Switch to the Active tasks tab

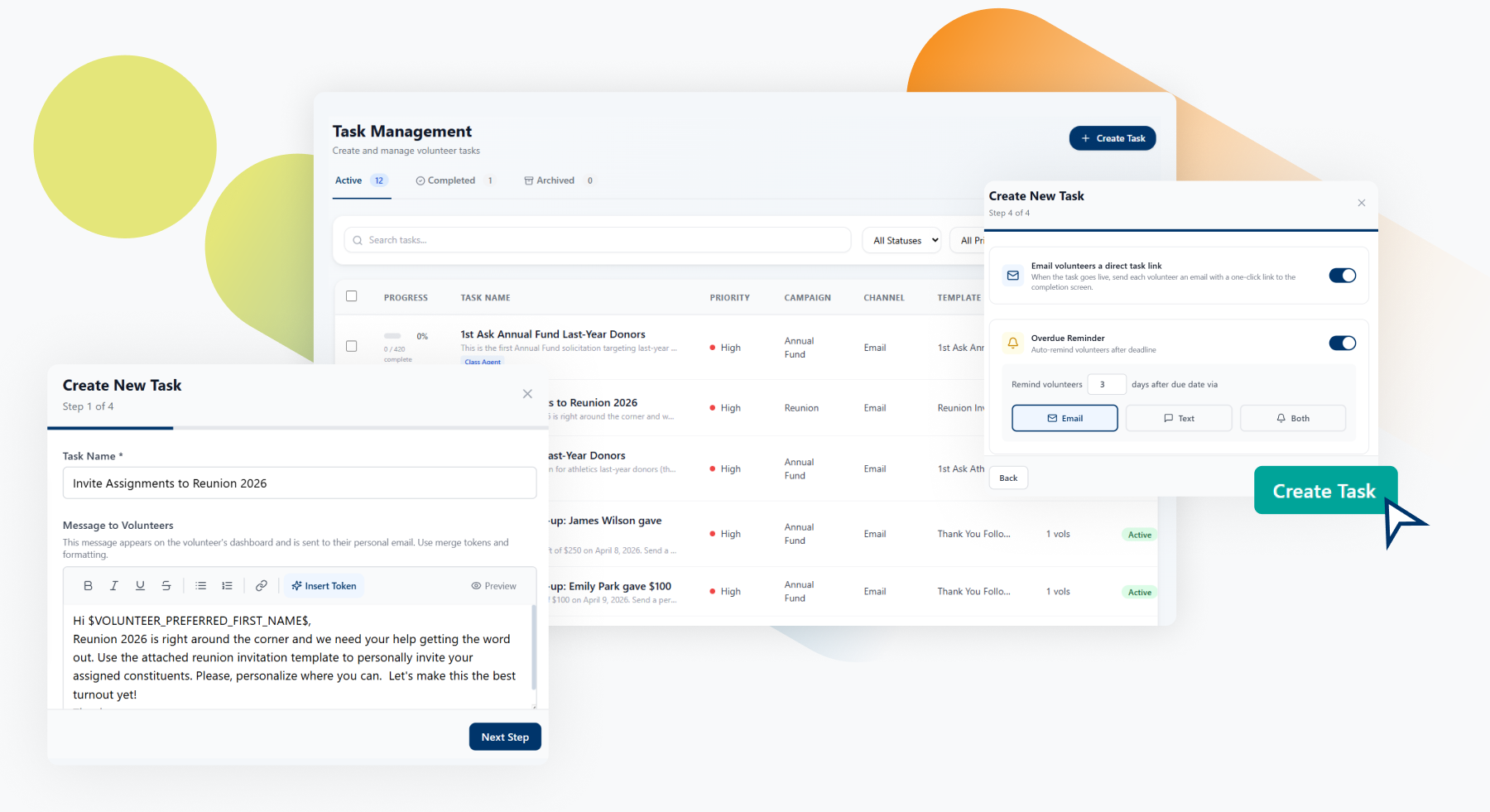click(361, 180)
